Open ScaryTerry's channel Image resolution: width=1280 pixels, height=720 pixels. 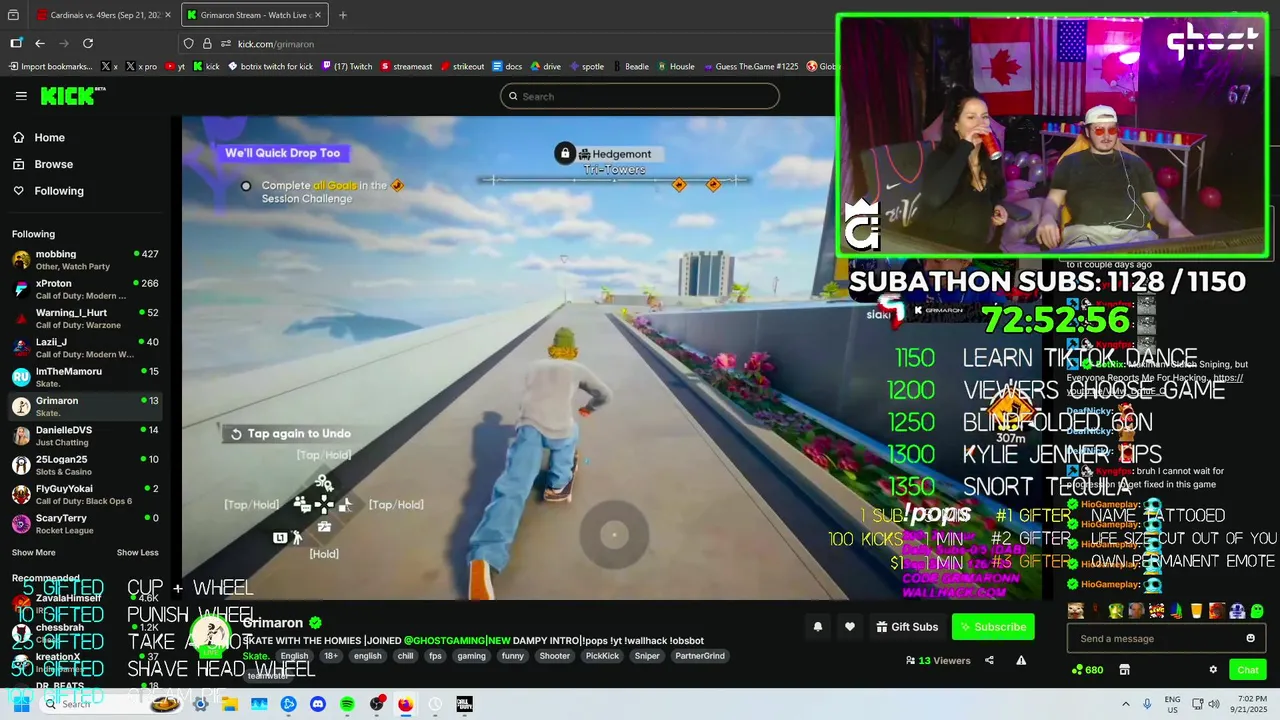click(86, 524)
